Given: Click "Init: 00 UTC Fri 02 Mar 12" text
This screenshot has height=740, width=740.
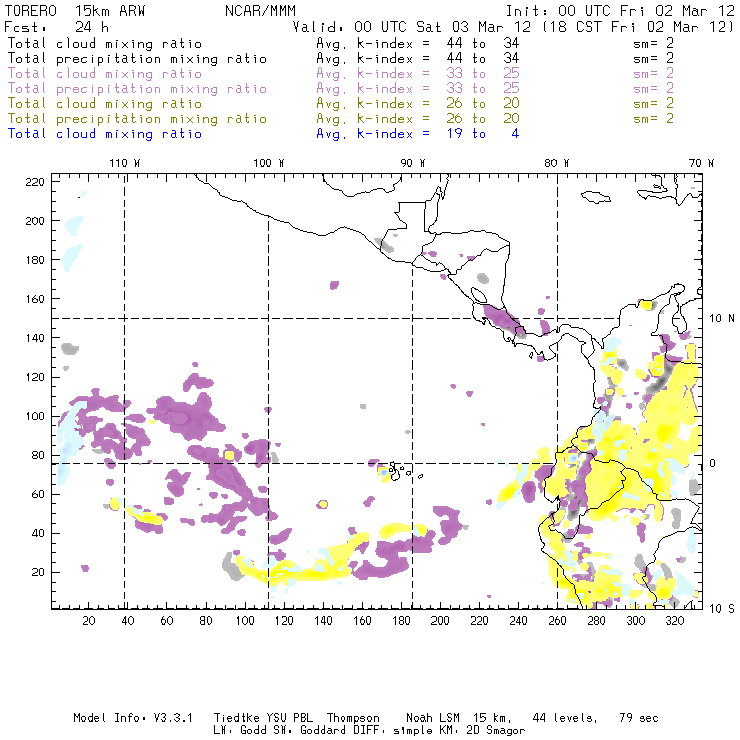Looking at the screenshot, I should tap(620, 11).
